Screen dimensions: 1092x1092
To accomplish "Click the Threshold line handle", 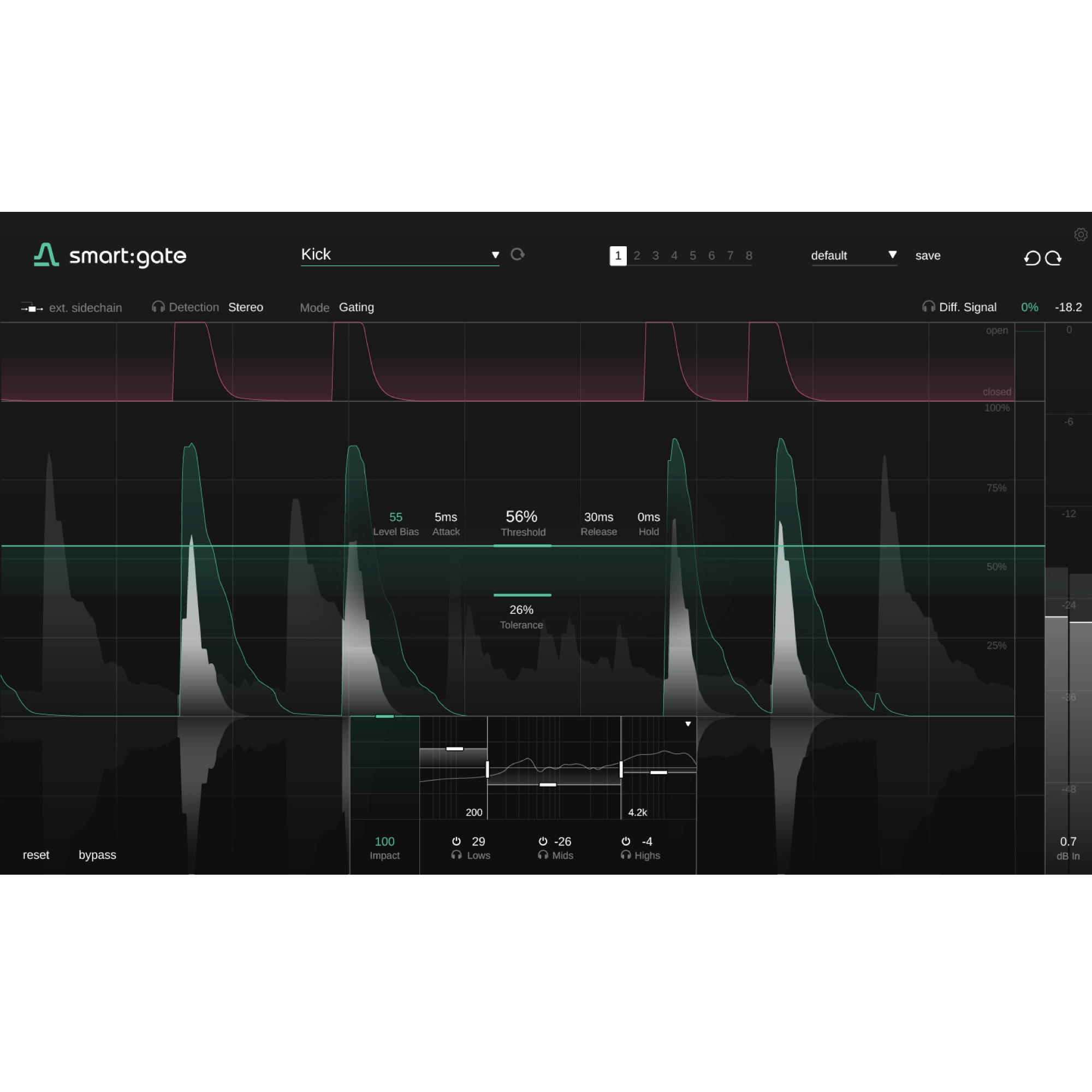I will 523,545.
